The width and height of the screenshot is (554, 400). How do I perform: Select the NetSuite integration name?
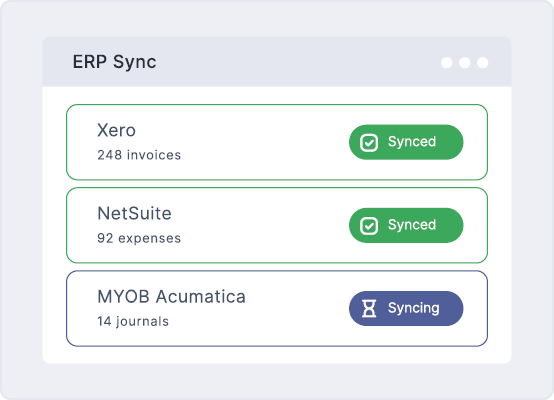pos(134,213)
